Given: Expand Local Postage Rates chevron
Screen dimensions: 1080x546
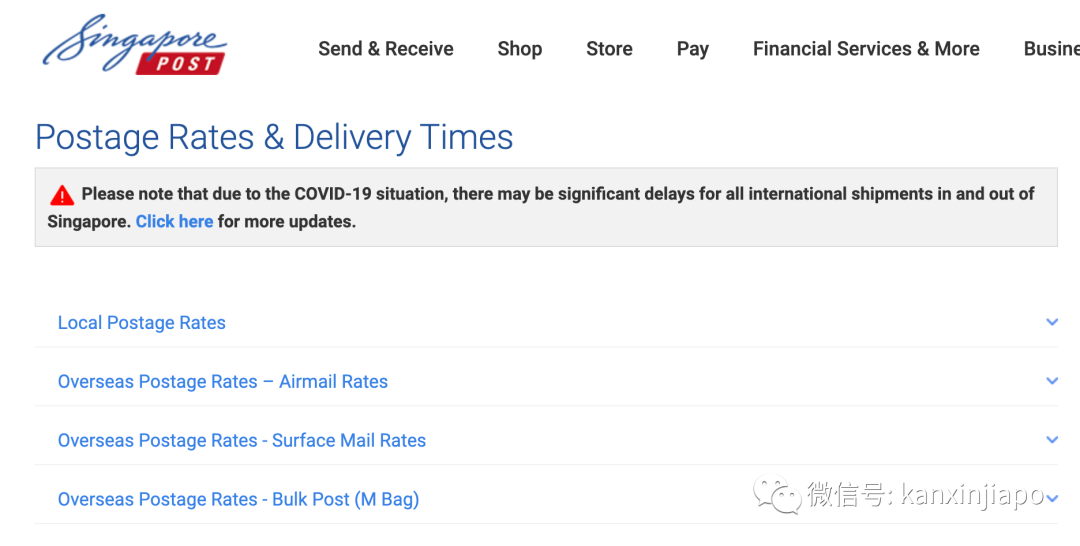Looking at the screenshot, I should pos(1051,322).
